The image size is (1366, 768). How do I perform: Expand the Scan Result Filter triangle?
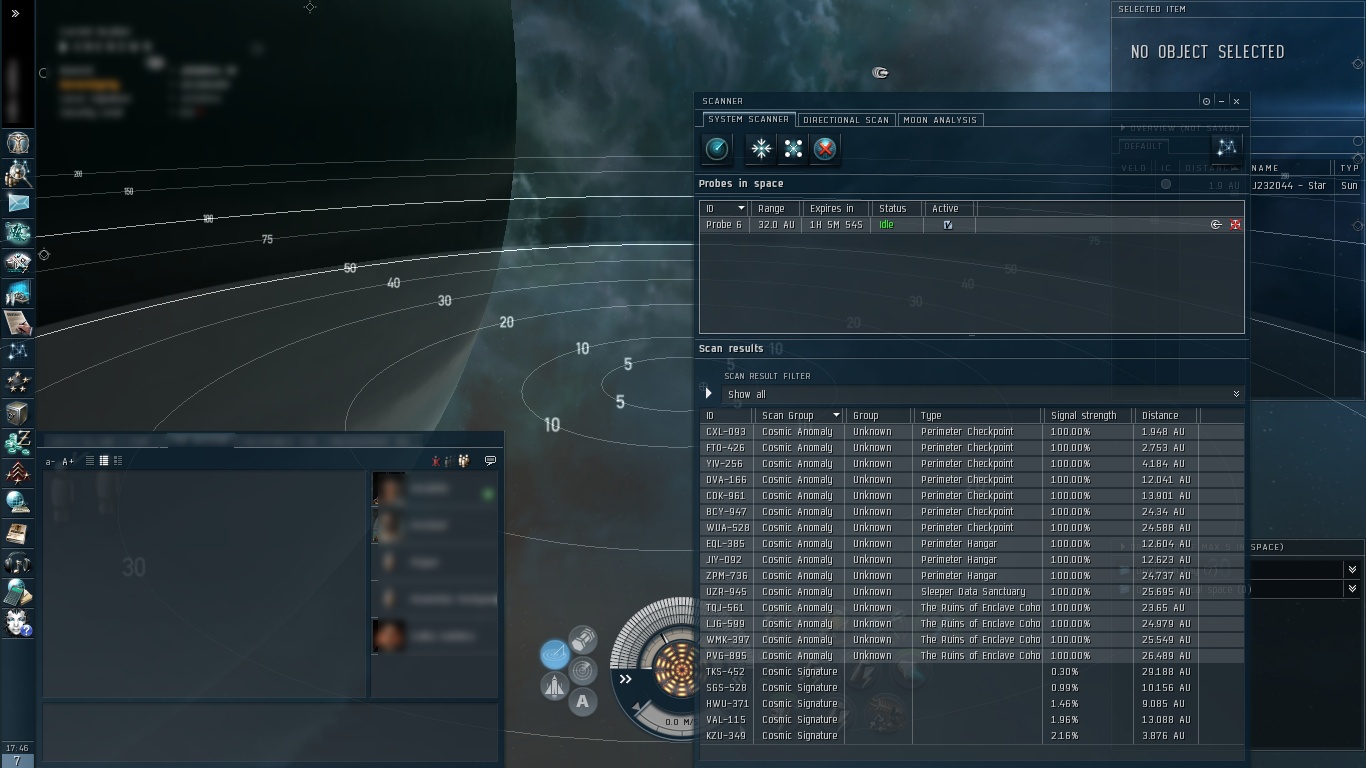(x=709, y=394)
